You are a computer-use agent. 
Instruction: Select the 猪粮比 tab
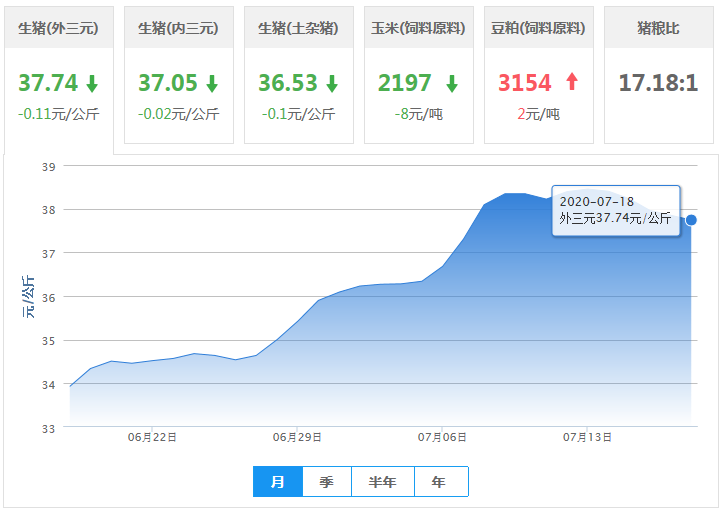pos(658,28)
